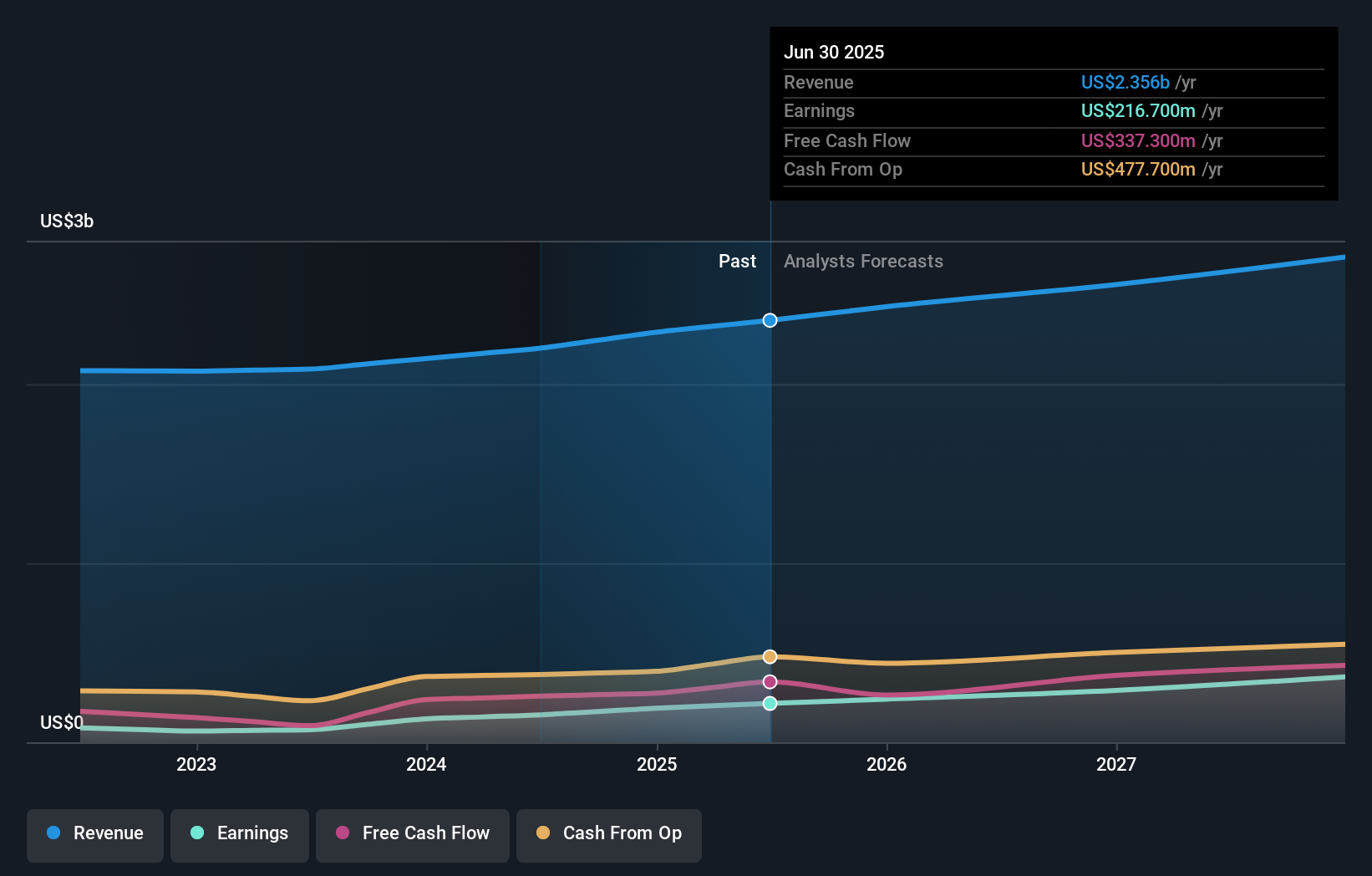Click the 2025 year axis label
Viewport: 1372px width, 876px height.
point(658,763)
